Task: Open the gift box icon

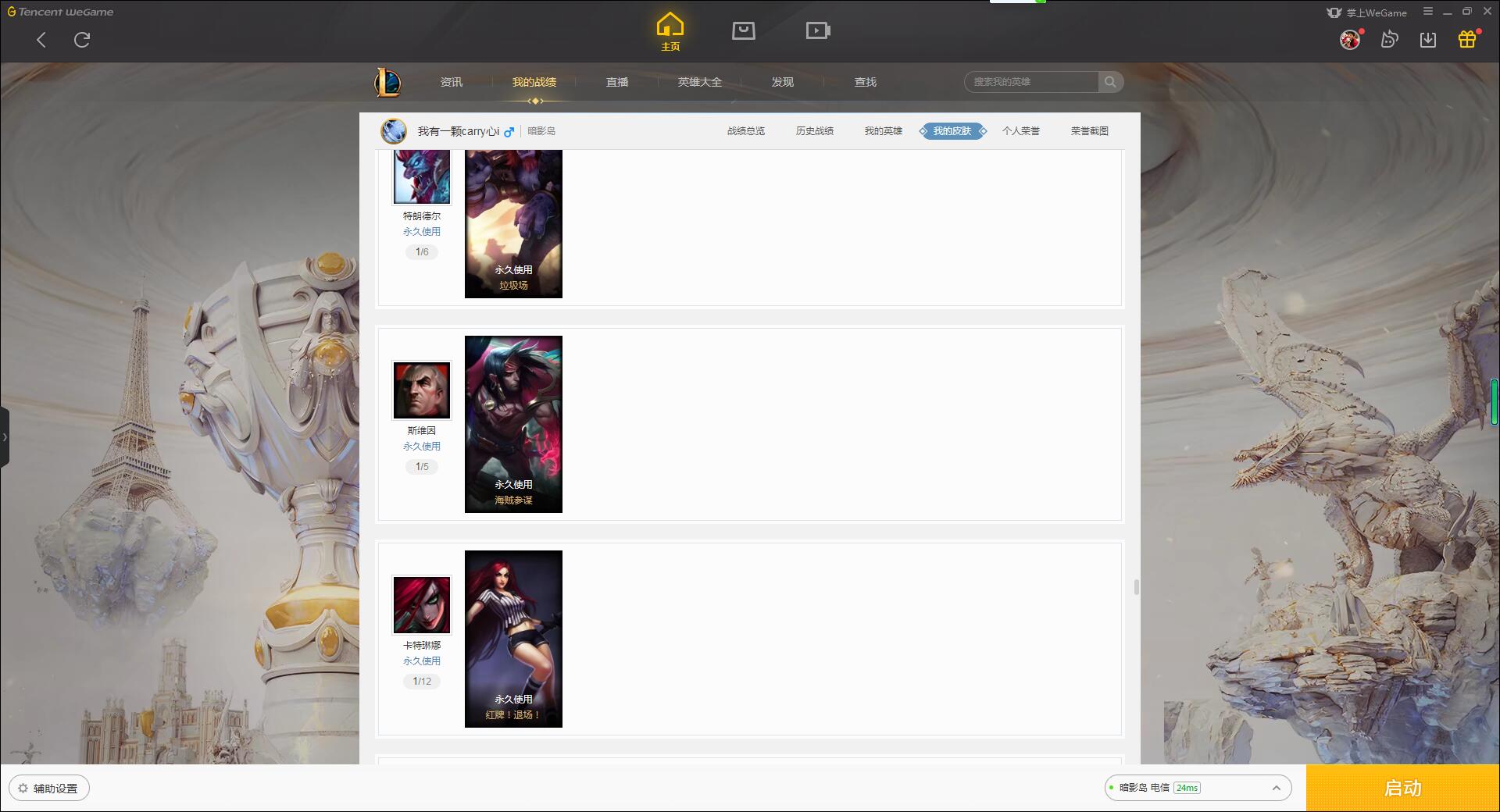Action: (1467, 39)
